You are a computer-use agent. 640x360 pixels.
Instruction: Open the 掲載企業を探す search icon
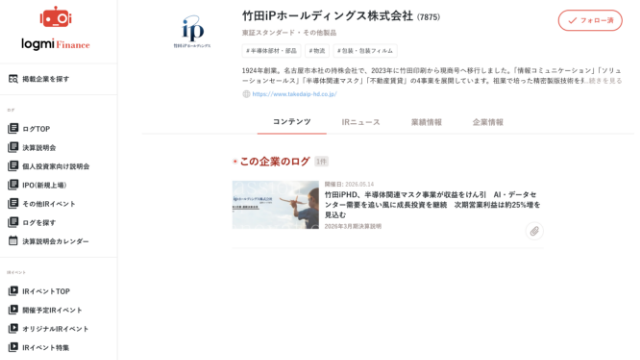click(x=13, y=79)
